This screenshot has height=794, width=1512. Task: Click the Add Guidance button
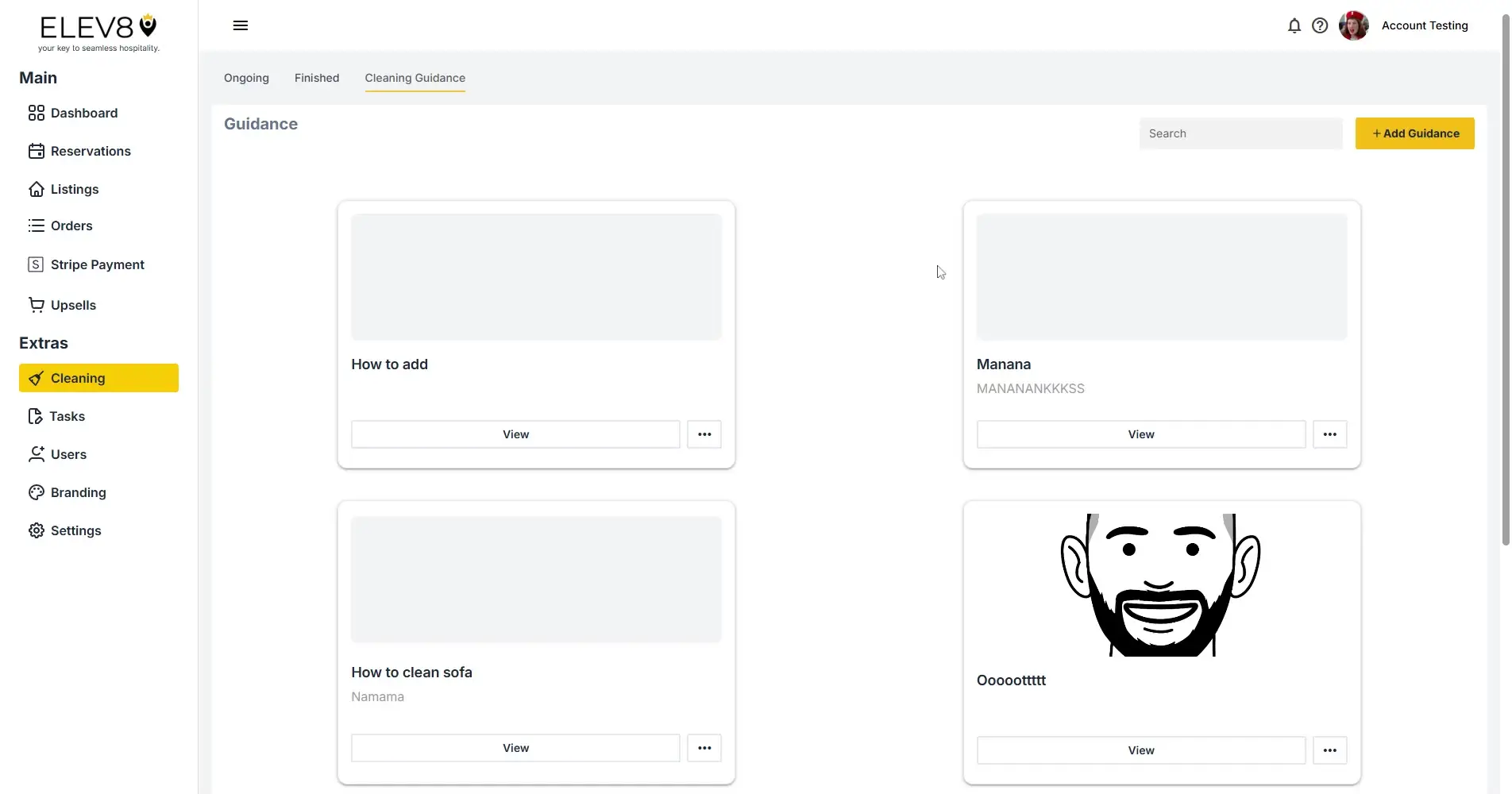pyautogui.click(x=1414, y=134)
